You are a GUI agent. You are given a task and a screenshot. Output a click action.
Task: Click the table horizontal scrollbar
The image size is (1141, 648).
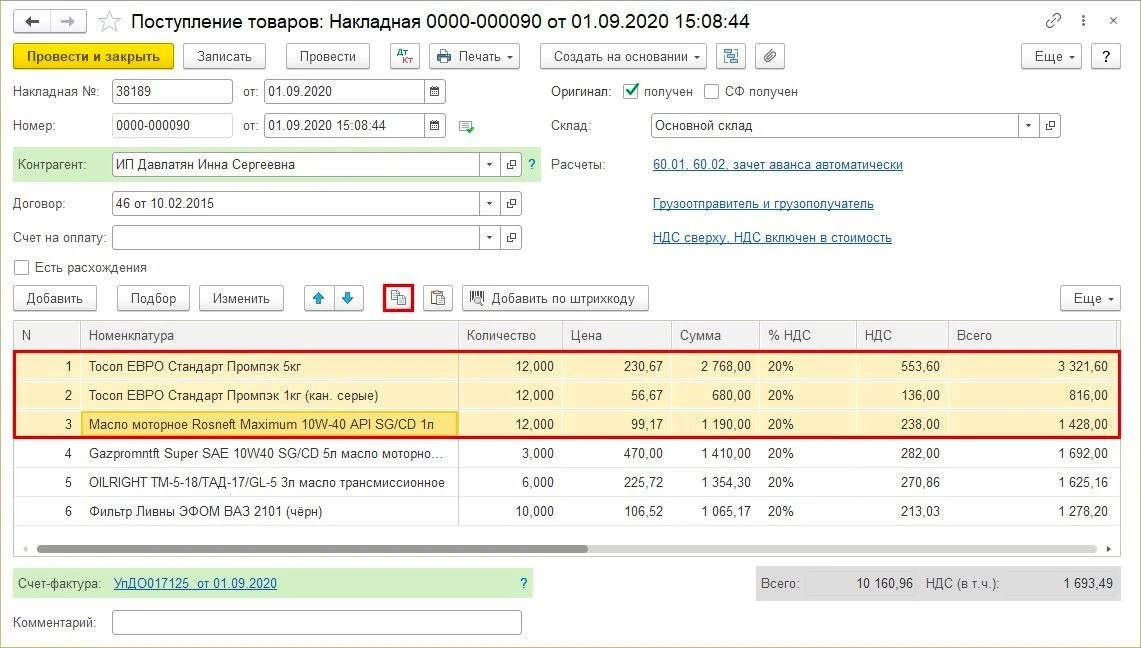pos(312,549)
